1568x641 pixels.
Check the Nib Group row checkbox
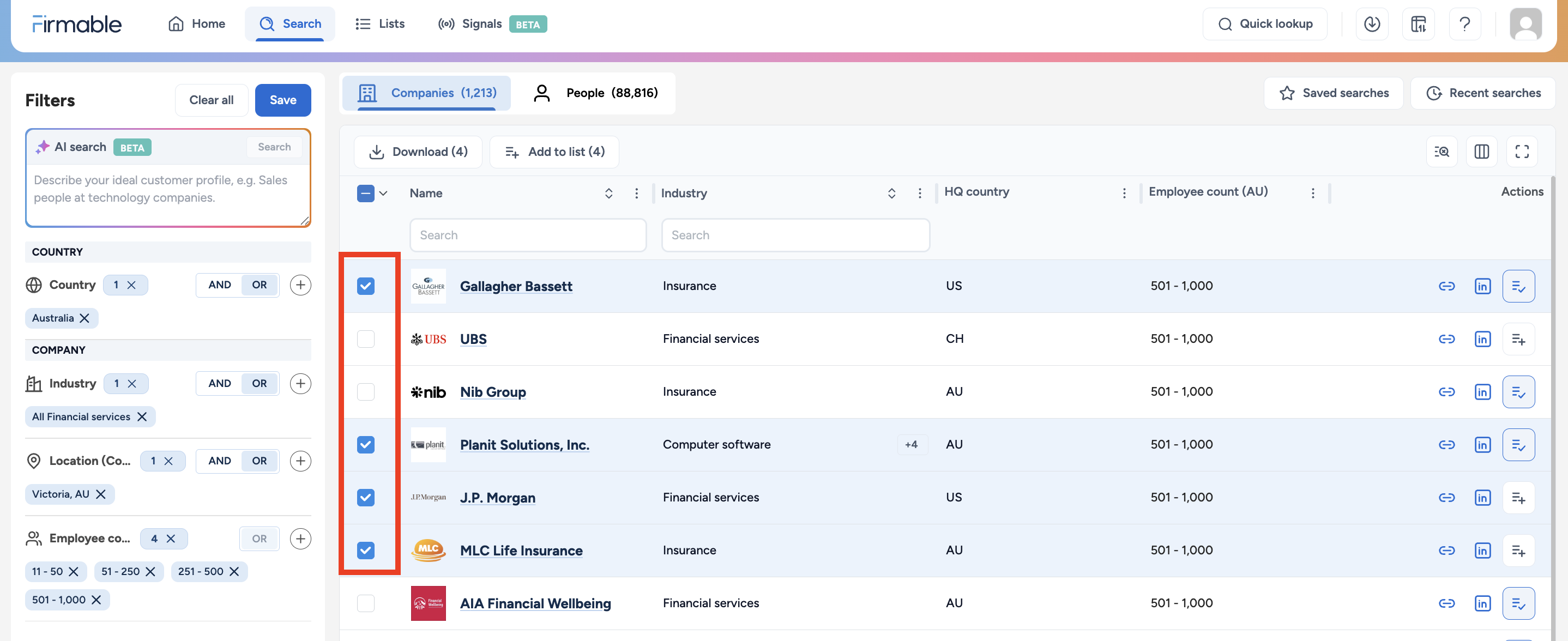pyautogui.click(x=365, y=392)
